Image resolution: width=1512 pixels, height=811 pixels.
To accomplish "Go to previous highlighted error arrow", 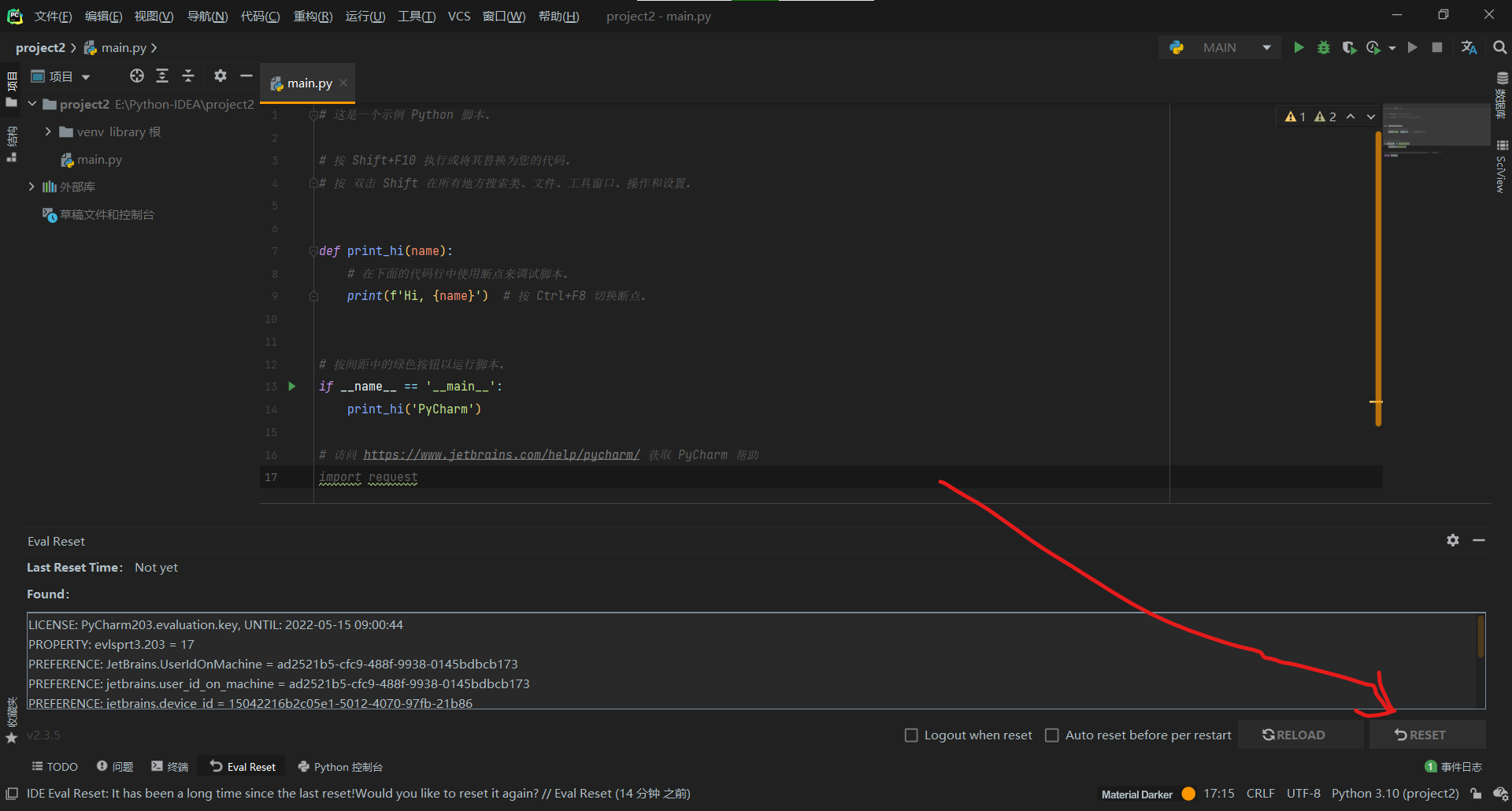I will coord(1351,117).
